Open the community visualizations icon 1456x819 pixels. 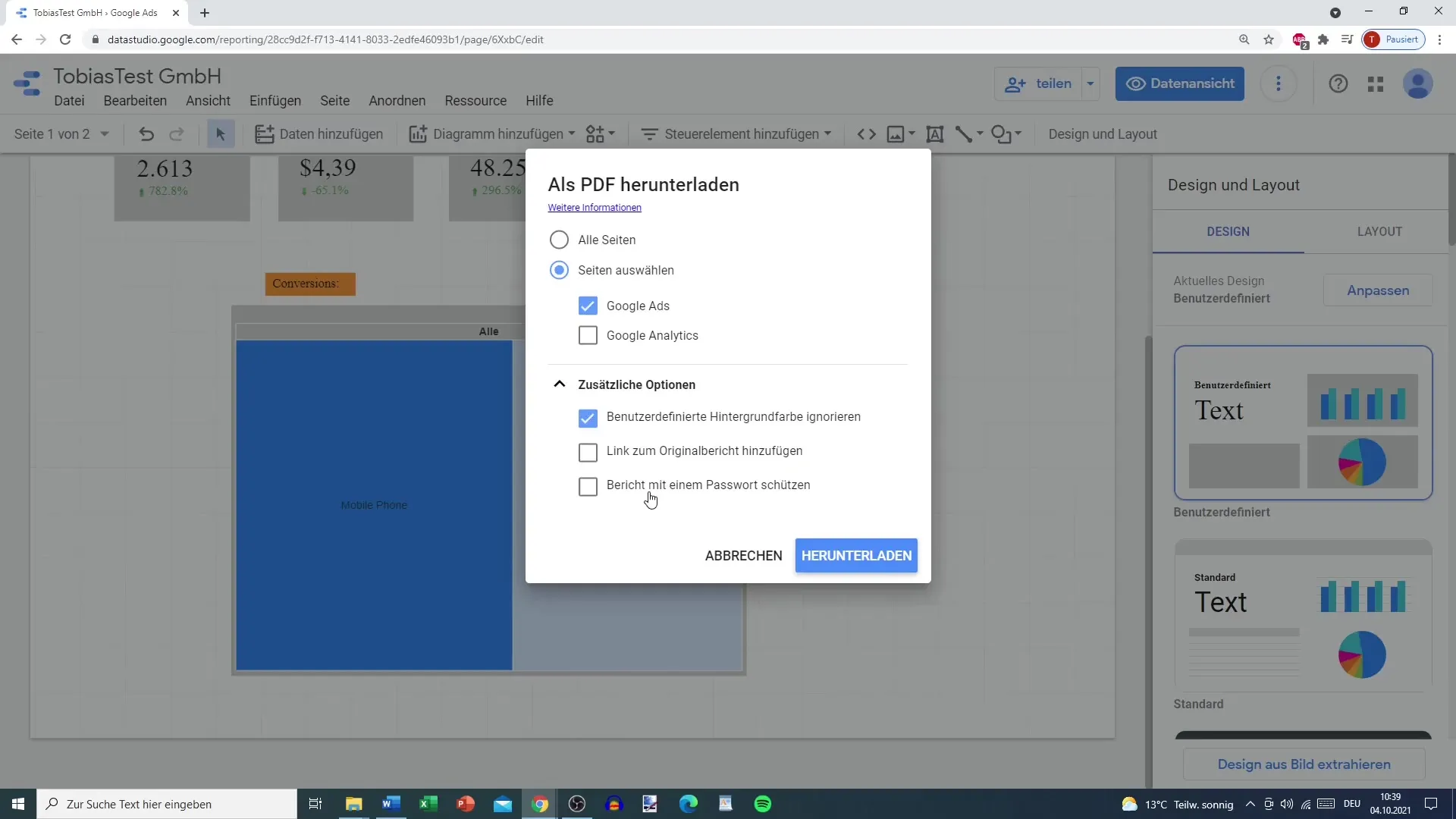coord(595,134)
